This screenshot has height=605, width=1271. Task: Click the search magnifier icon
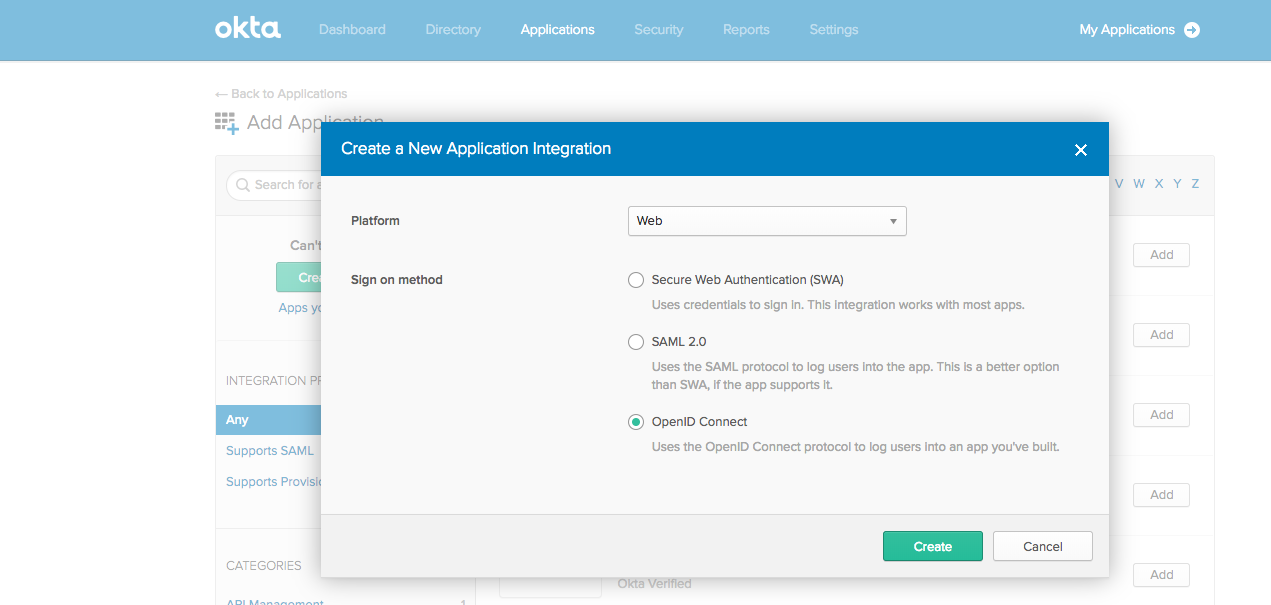click(241, 185)
